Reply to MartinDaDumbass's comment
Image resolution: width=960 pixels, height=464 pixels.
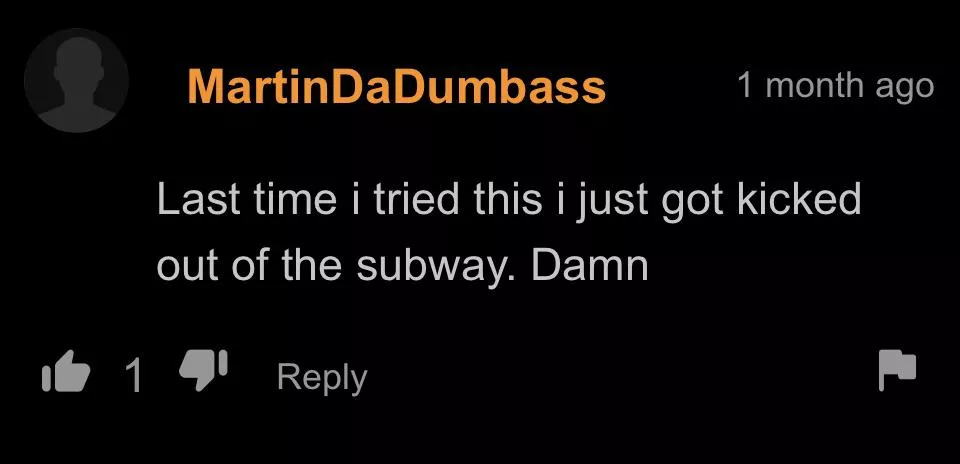click(322, 378)
